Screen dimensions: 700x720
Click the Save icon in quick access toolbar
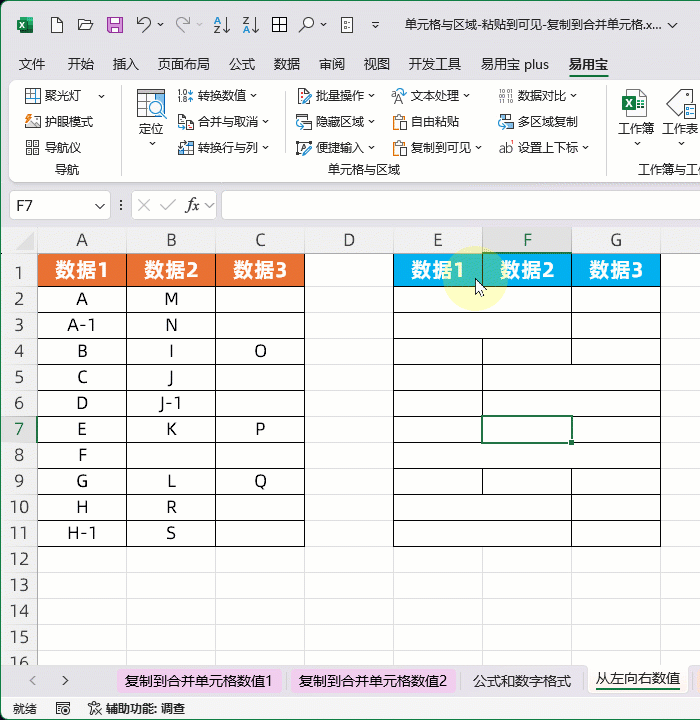tap(115, 24)
